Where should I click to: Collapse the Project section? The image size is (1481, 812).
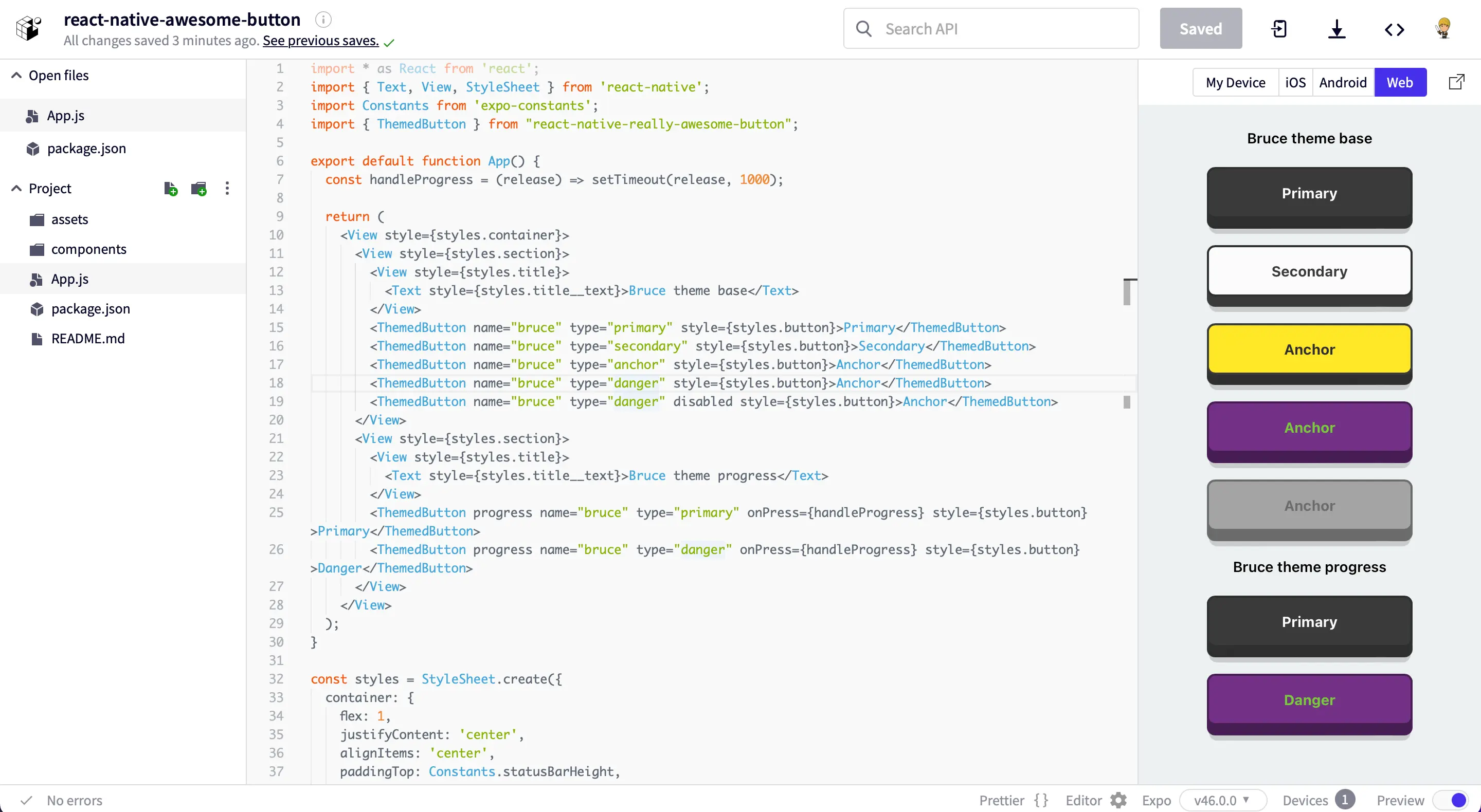tap(16, 189)
